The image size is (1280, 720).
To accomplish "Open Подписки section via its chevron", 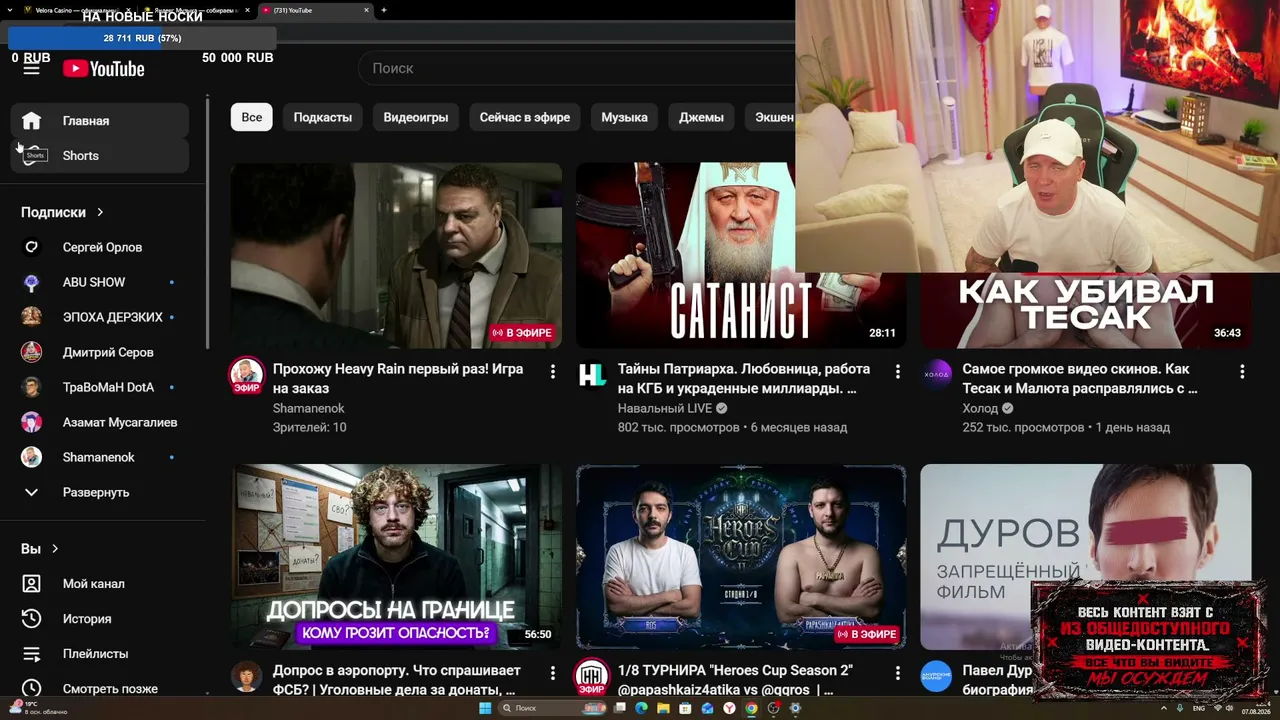I will tap(100, 212).
